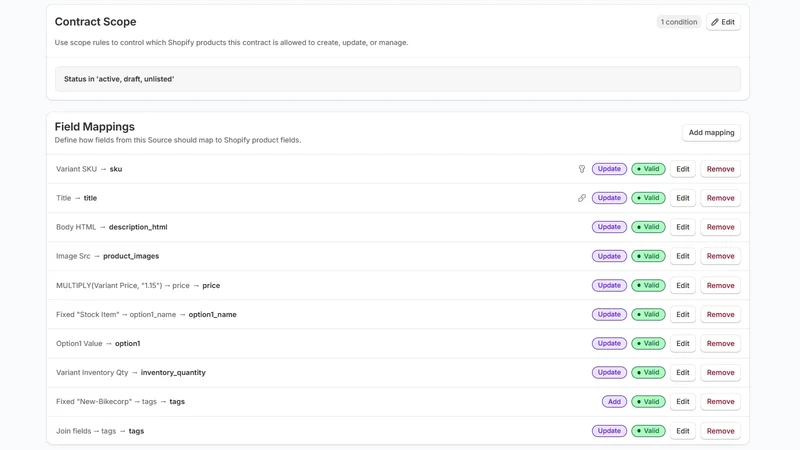Screen dimensions: 800x450
Task: Click the Valid badge in inventory_quantity row
Action: click(x=648, y=372)
